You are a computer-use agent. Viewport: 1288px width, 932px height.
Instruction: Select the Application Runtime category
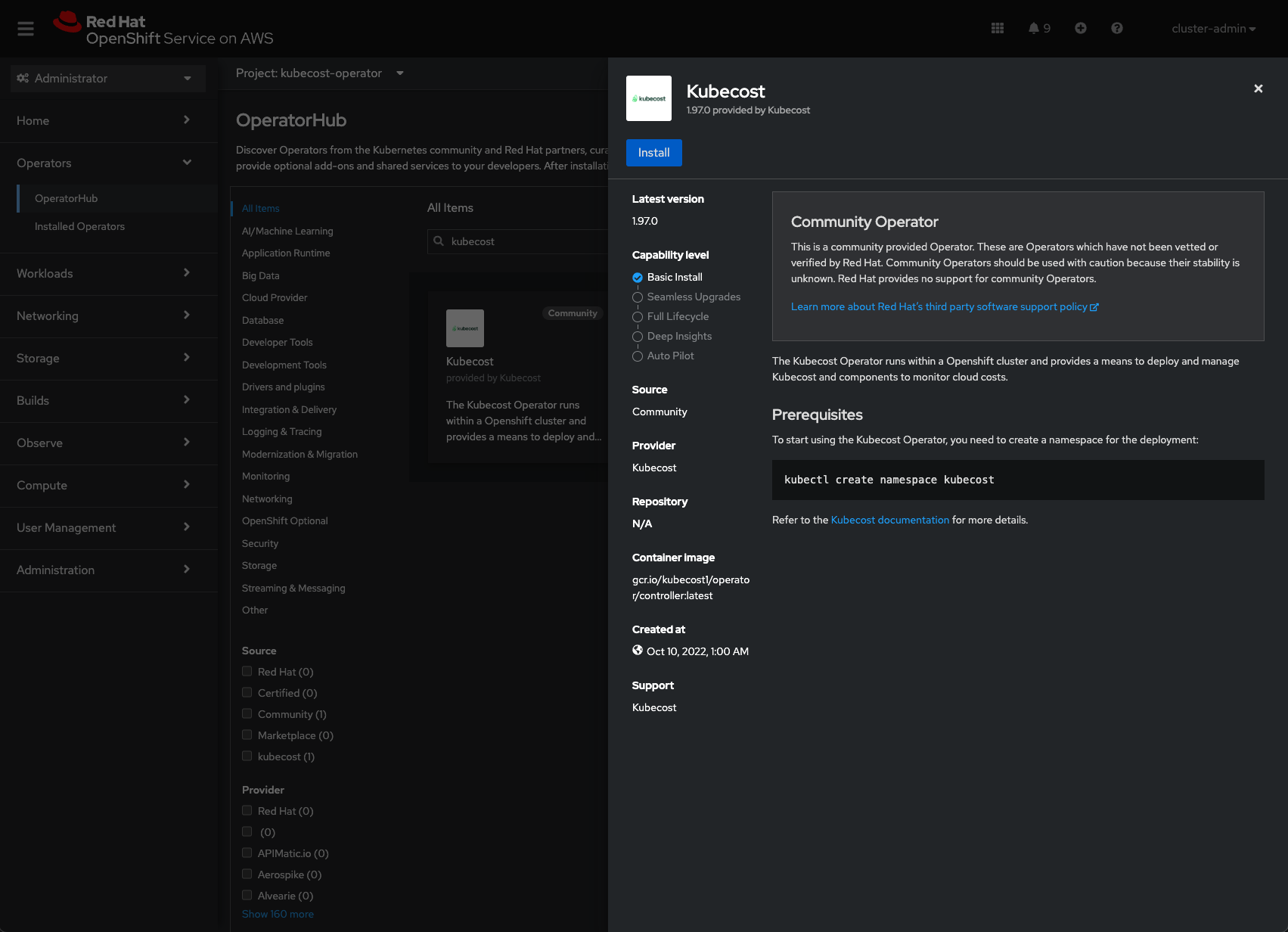tap(286, 253)
